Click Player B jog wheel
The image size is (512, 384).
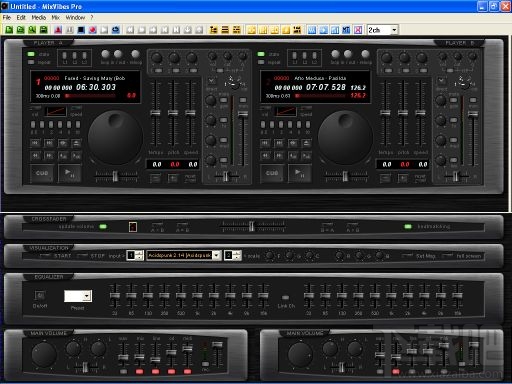coord(345,137)
